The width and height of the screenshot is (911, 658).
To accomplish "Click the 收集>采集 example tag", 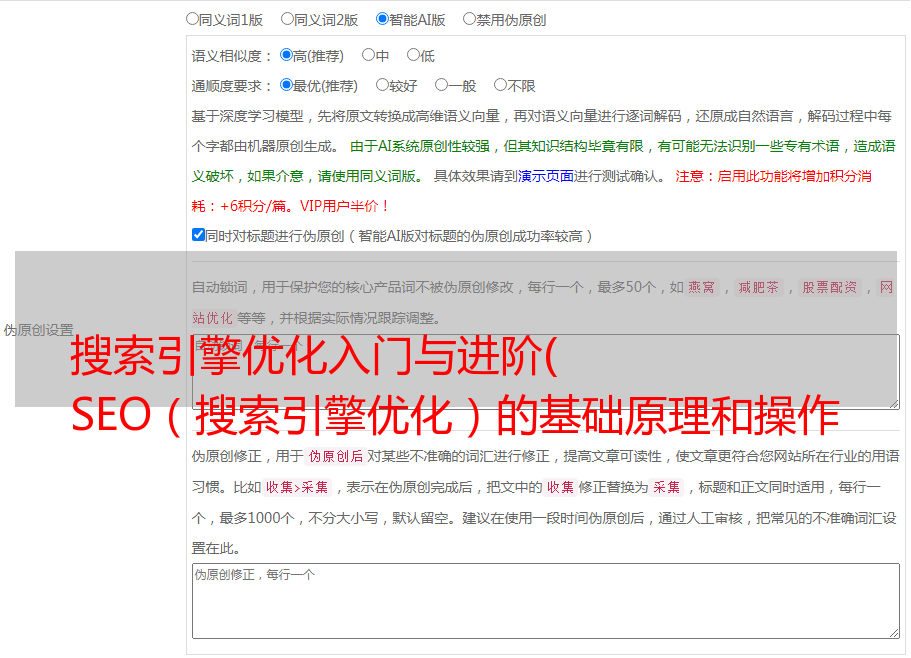I will [297, 487].
